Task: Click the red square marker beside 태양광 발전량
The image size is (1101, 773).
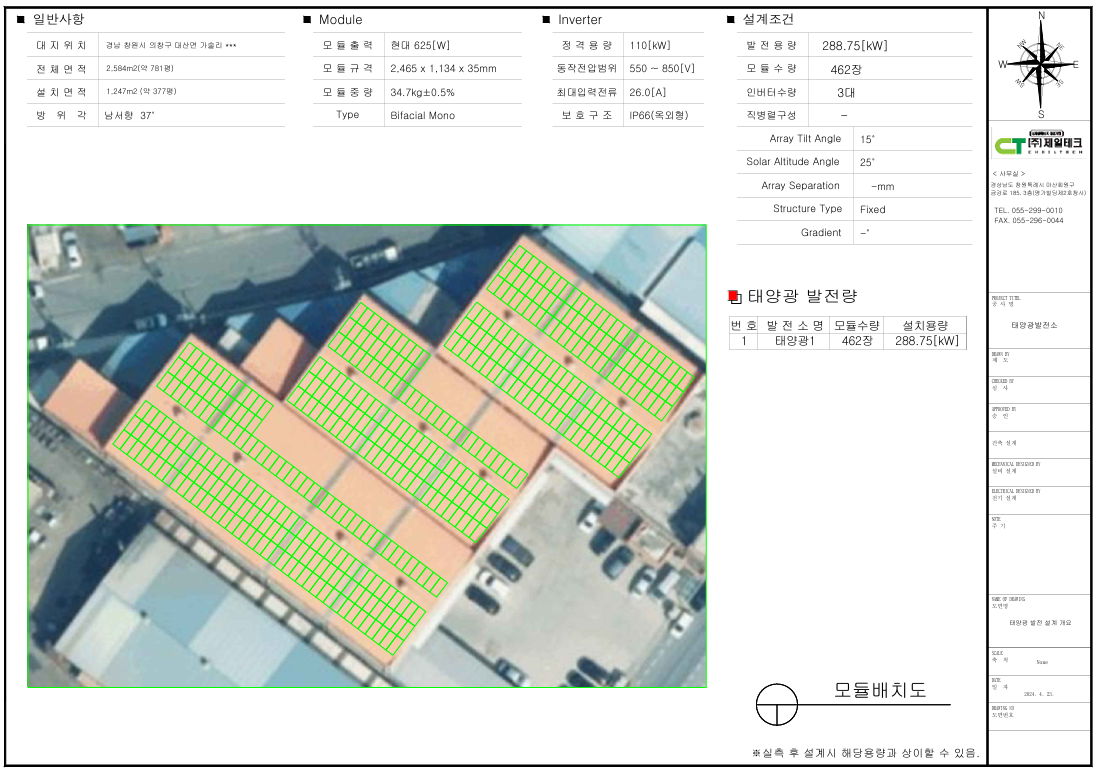Action: (x=734, y=296)
